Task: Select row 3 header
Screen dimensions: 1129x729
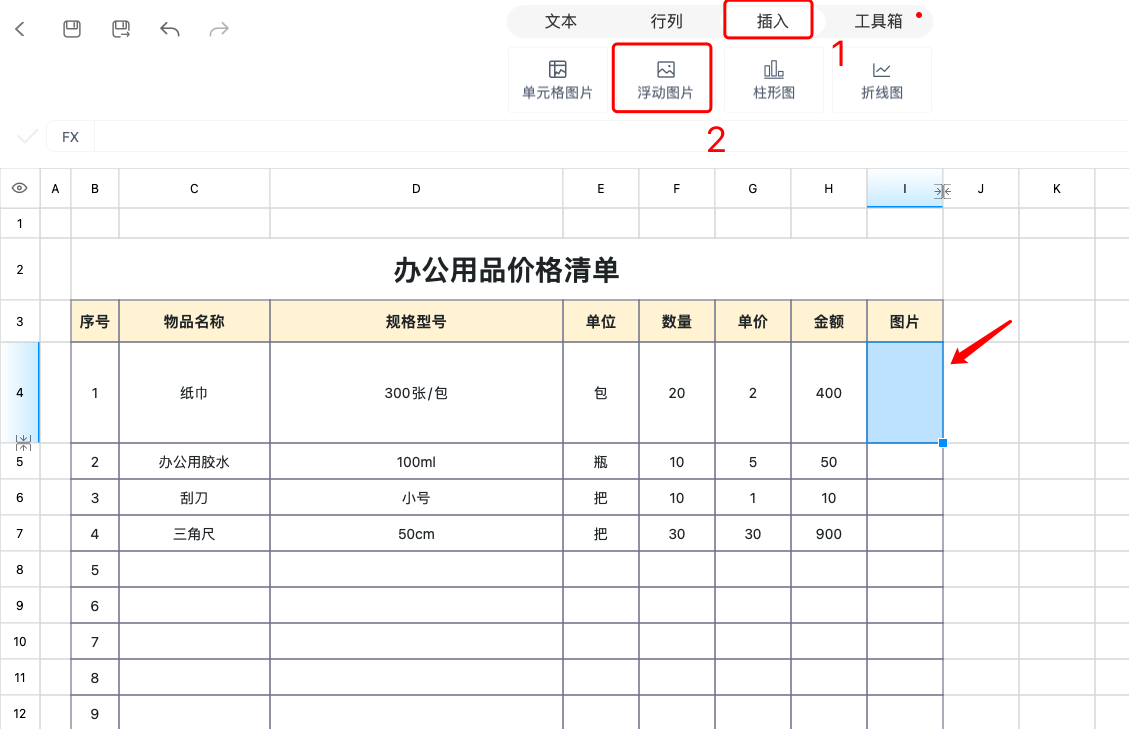Action: pyautogui.click(x=19, y=321)
